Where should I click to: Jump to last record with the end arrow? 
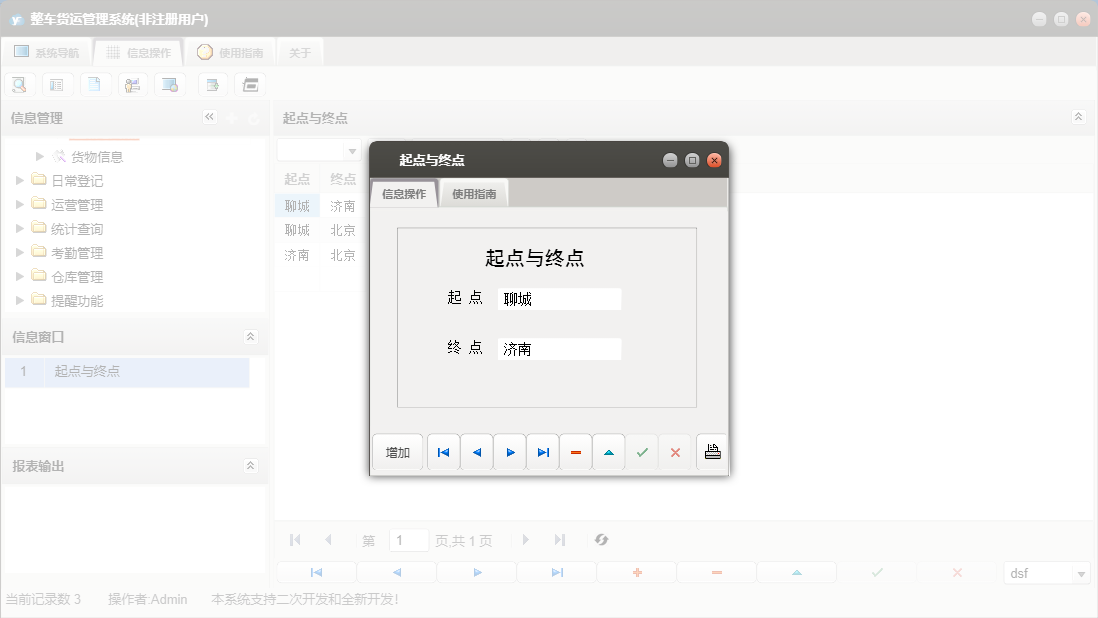(x=542, y=452)
